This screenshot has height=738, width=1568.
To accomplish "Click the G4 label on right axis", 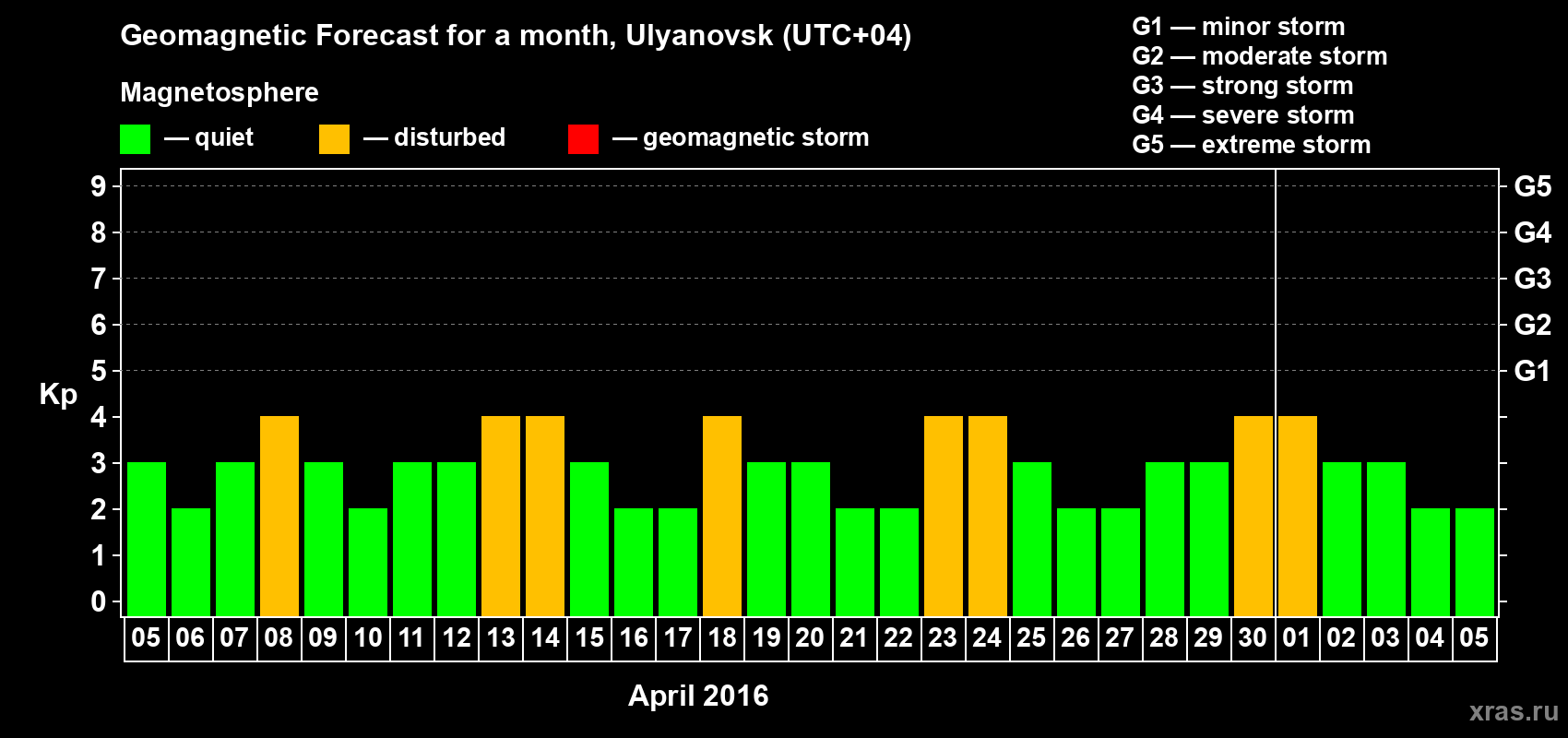I will click(1533, 232).
